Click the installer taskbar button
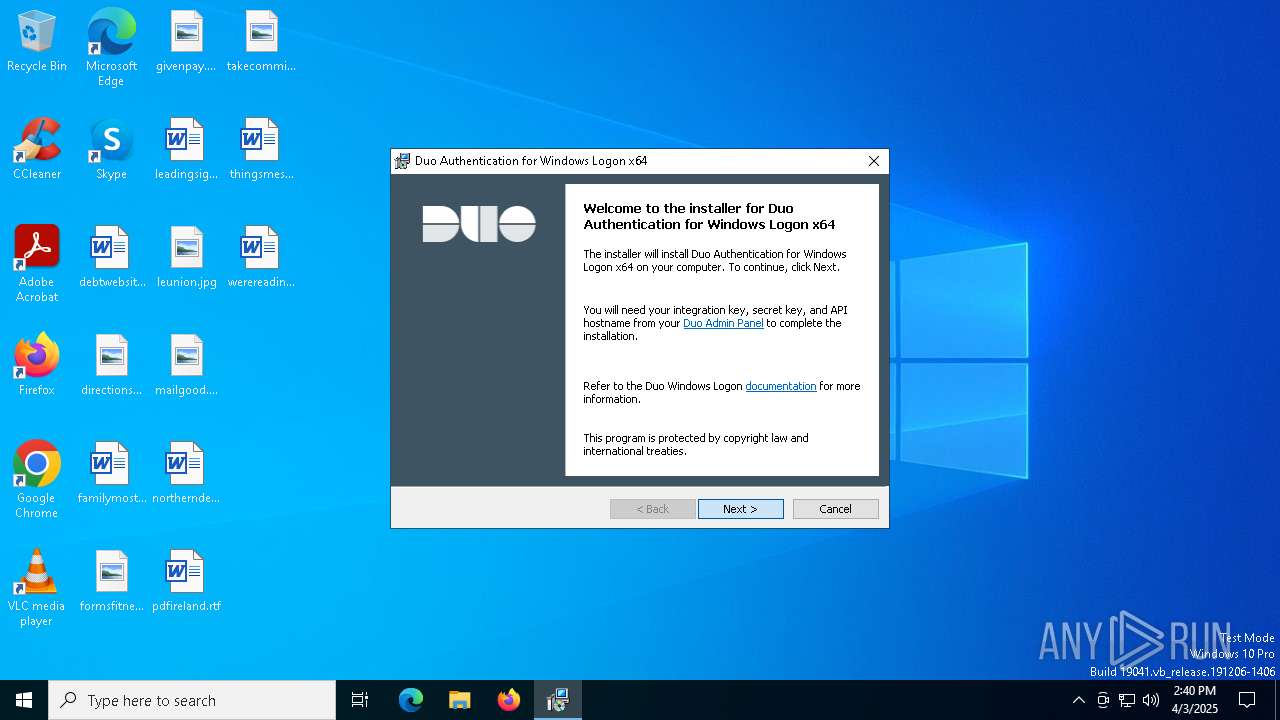This screenshot has width=1280, height=720. click(x=558, y=700)
